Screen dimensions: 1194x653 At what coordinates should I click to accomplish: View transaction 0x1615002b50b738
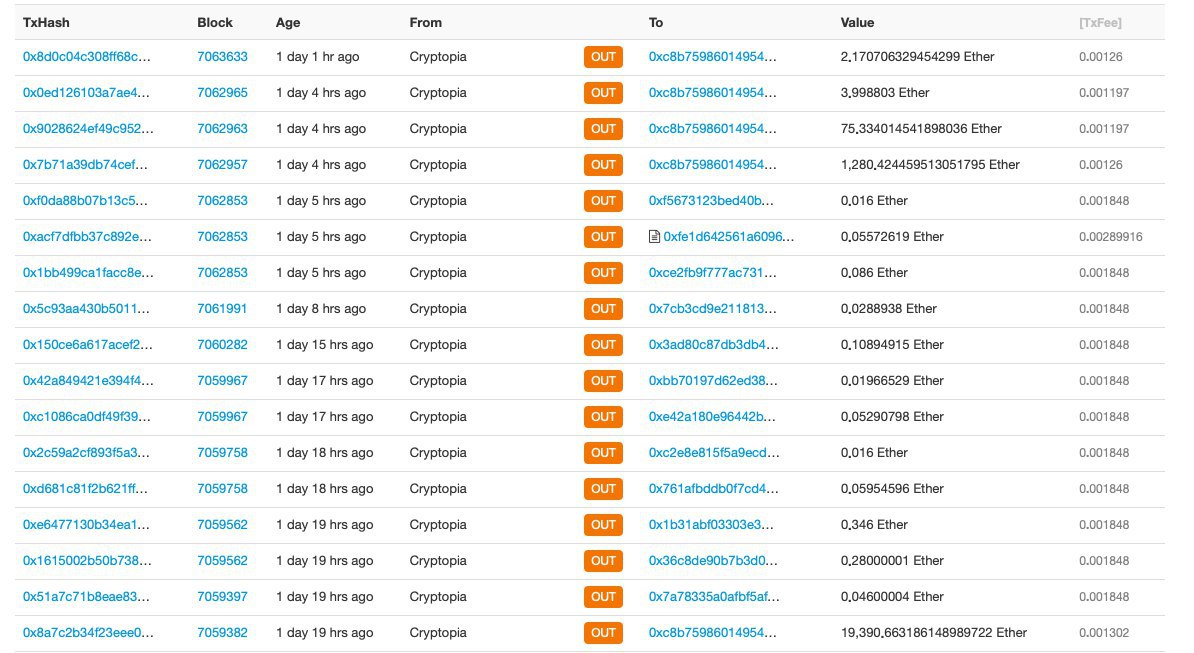(x=88, y=561)
